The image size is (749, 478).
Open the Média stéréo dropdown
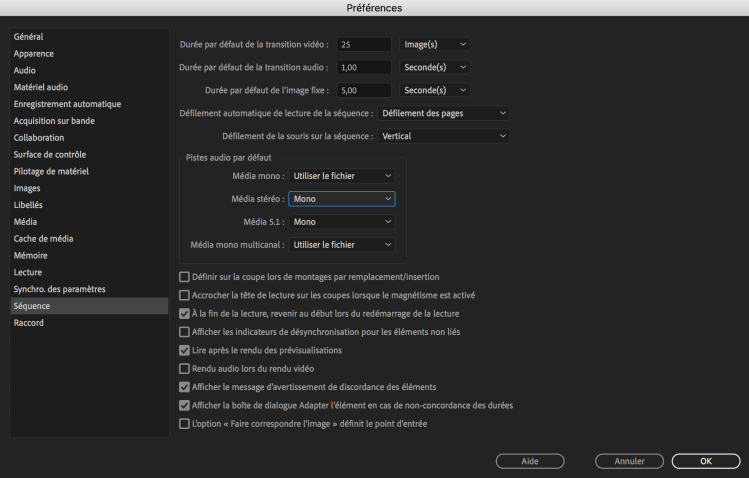[342, 199]
